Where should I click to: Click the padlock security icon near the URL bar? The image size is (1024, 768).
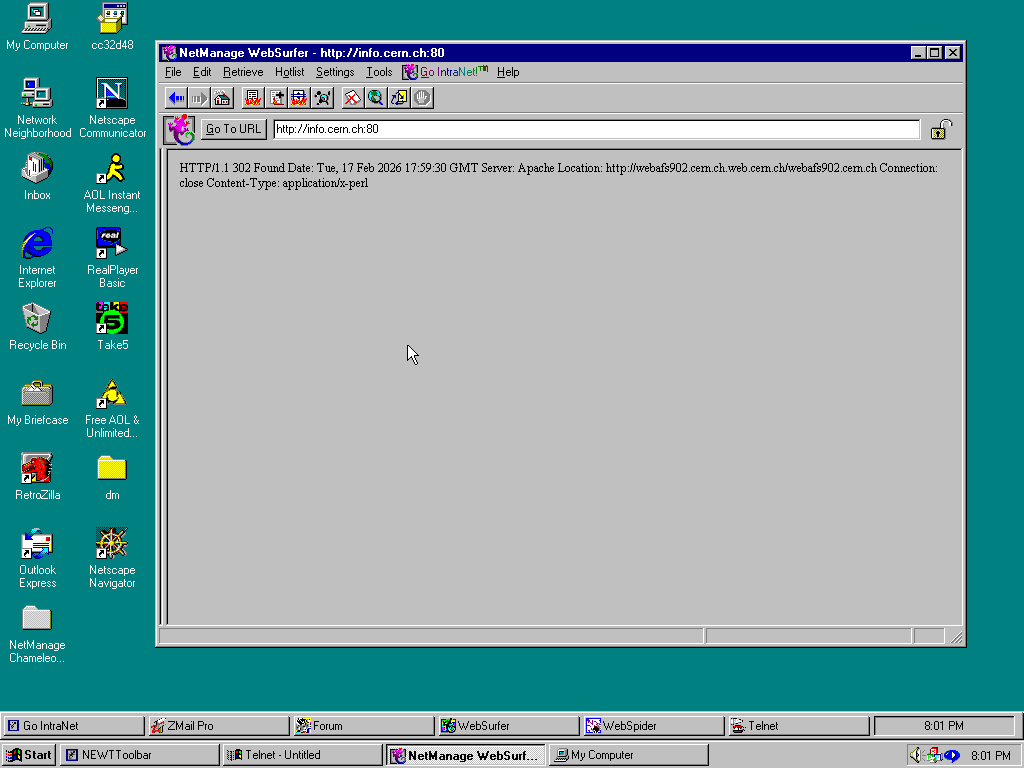click(939, 129)
